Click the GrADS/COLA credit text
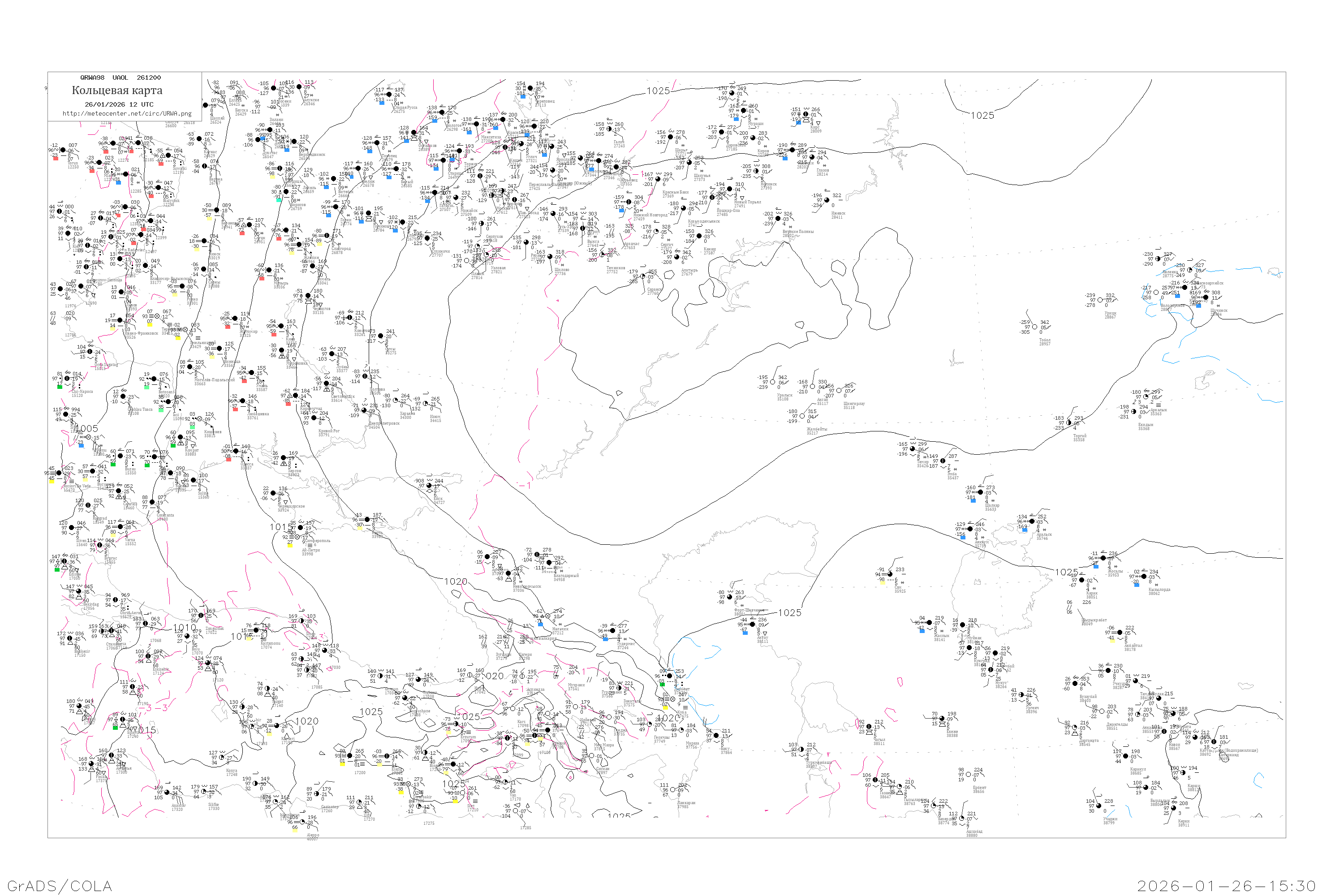The height and width of the screenshot is (896, 1344). pos(60,886)
